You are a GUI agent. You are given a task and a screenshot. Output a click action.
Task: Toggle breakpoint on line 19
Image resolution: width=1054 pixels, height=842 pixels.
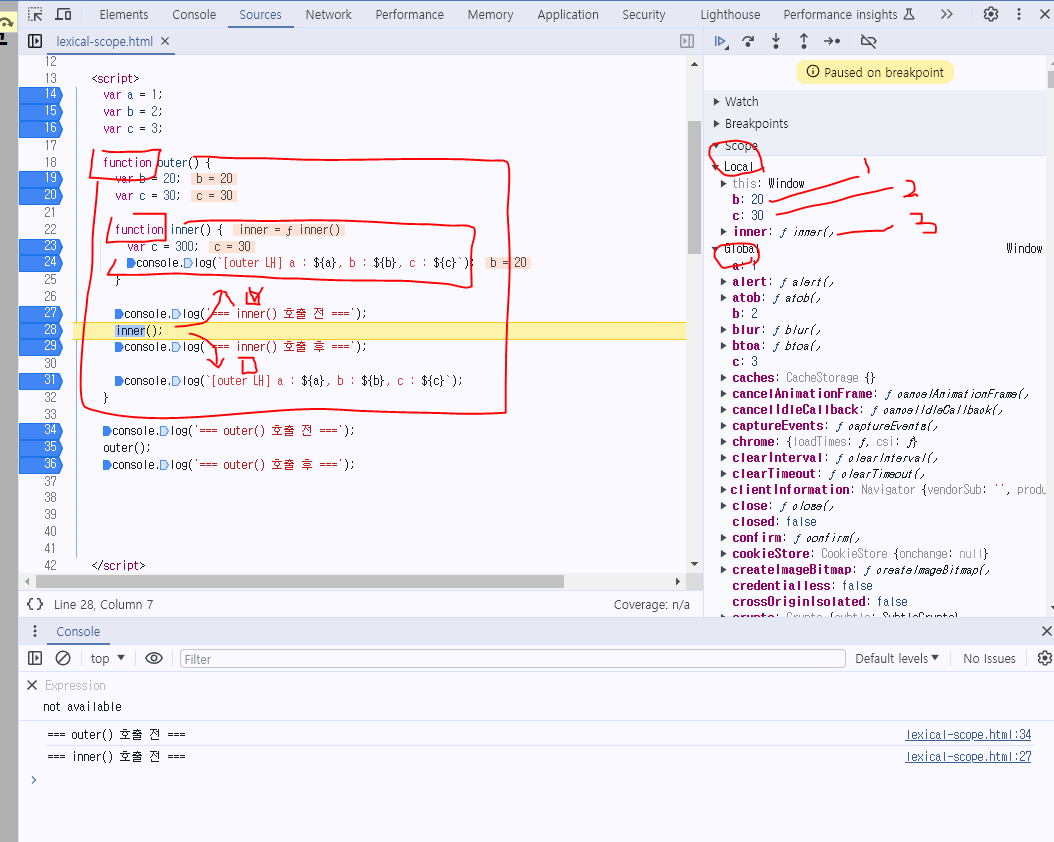(x=40, y=178)
